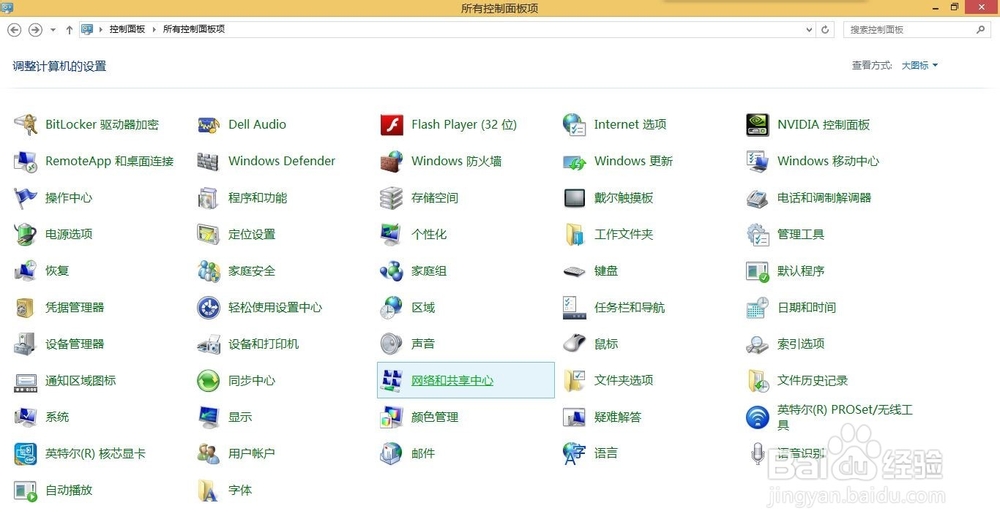Open recent locations dropdown next to forward
This screenshot has width=1000, height=530.
coord(53,29)
